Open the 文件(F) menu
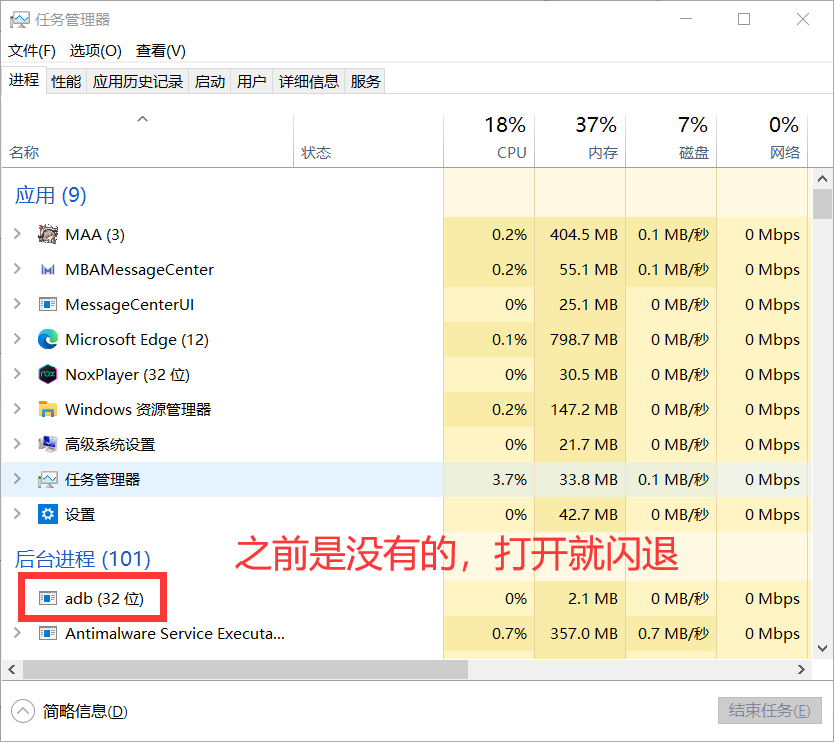This screenshot has width=834, height=742. 32,51
